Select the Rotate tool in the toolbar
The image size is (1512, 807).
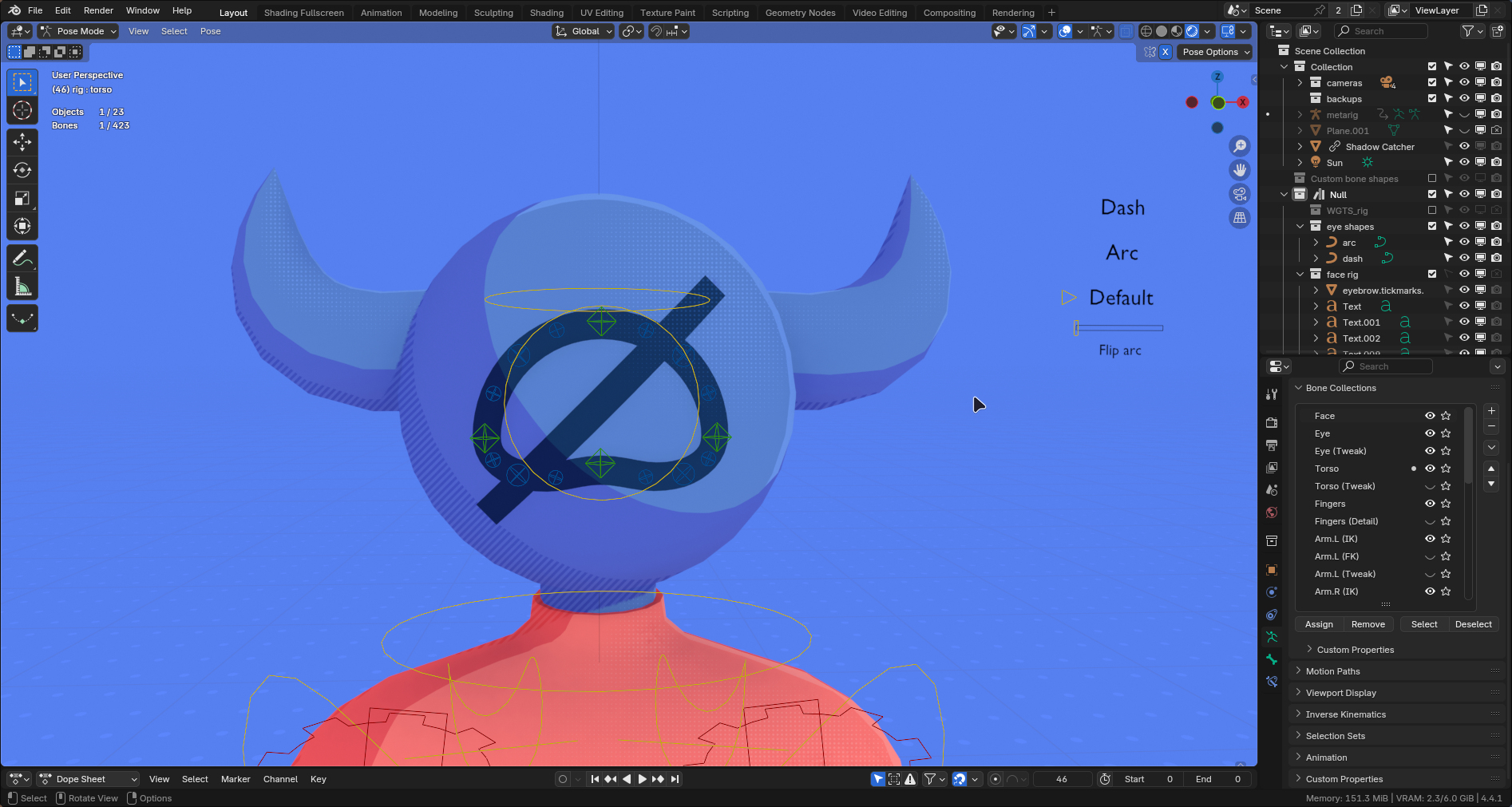[22, 170]
